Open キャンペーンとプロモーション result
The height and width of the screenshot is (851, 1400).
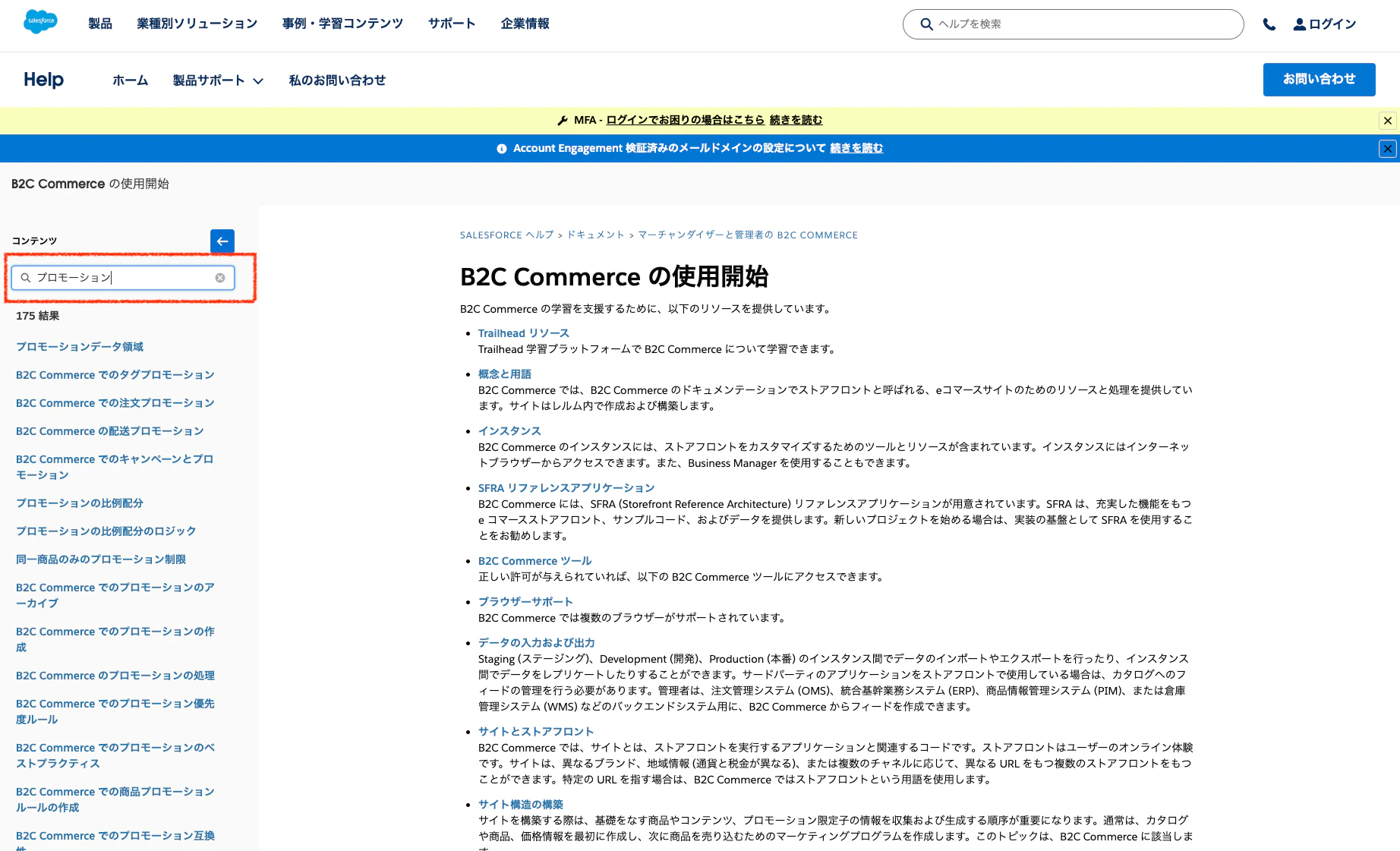coord(115,467)
